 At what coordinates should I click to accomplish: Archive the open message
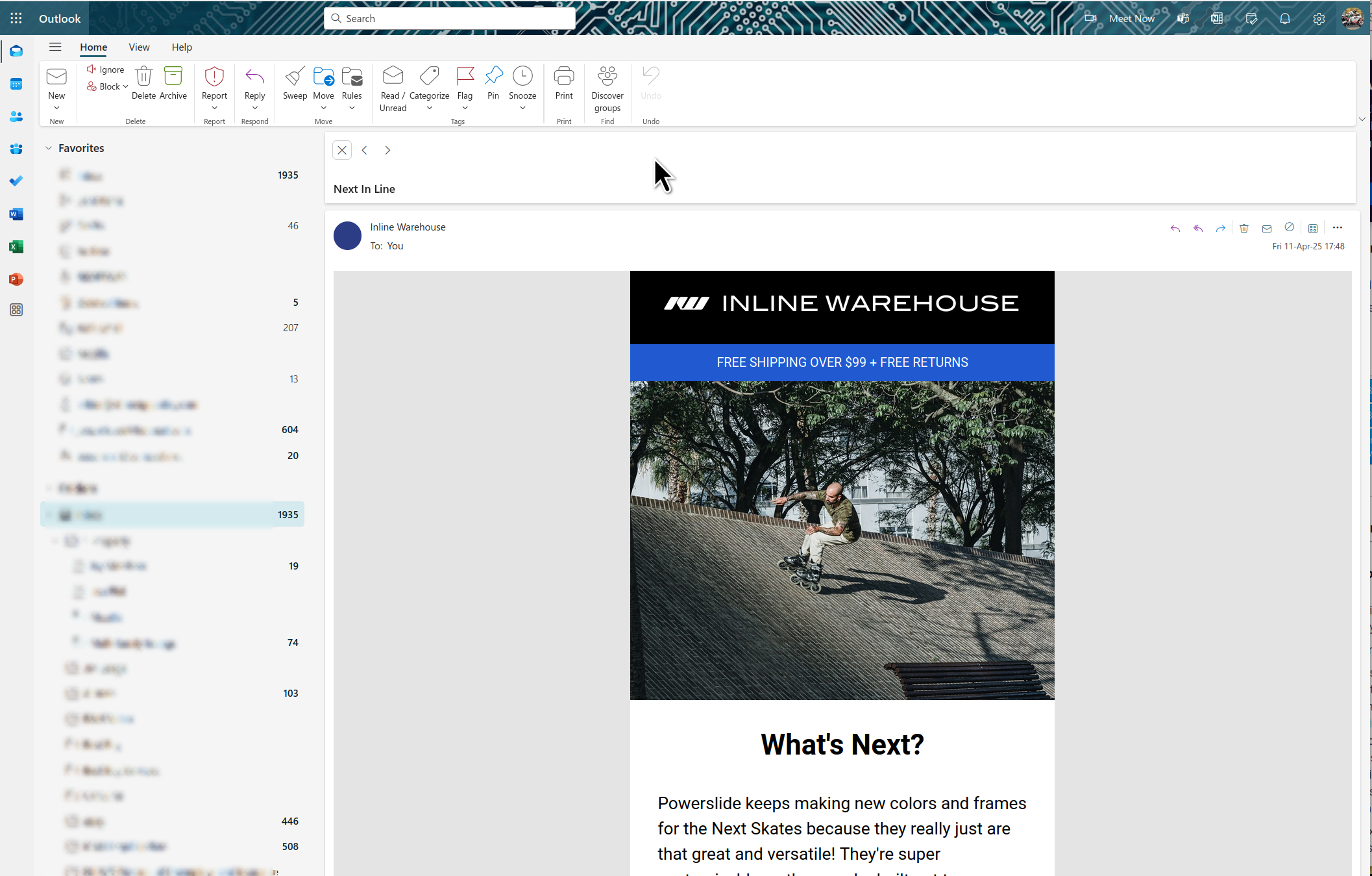click(173, 77)
